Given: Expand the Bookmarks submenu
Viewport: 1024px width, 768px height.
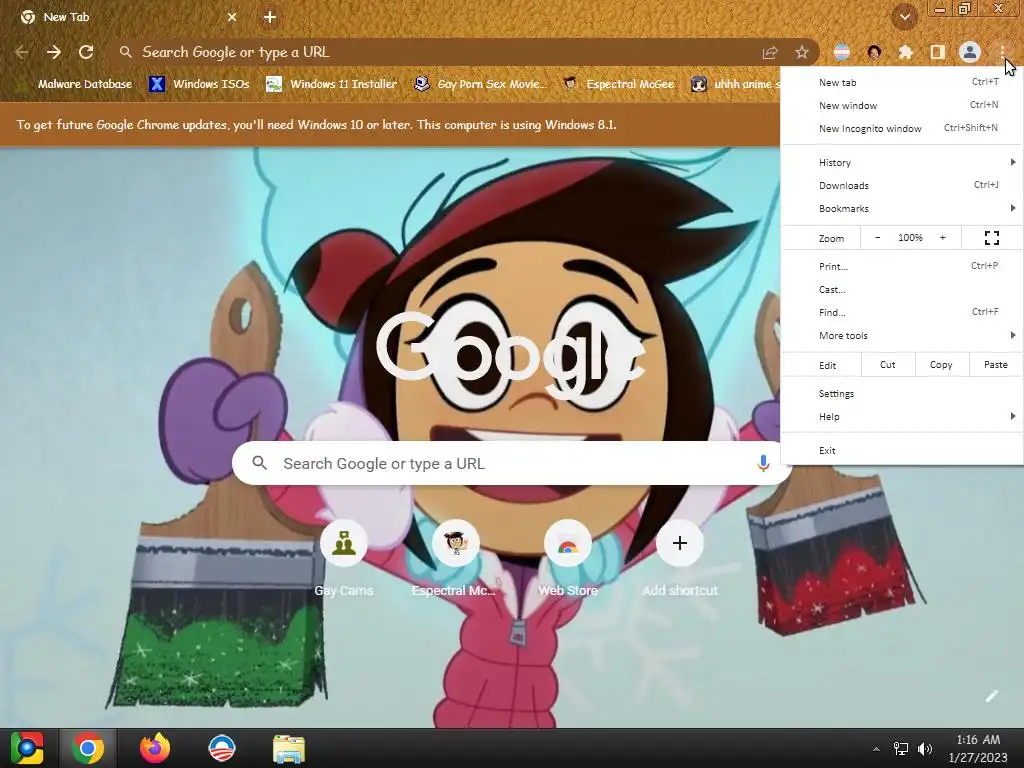Looking at the screenshot, I should pos(902,208).
